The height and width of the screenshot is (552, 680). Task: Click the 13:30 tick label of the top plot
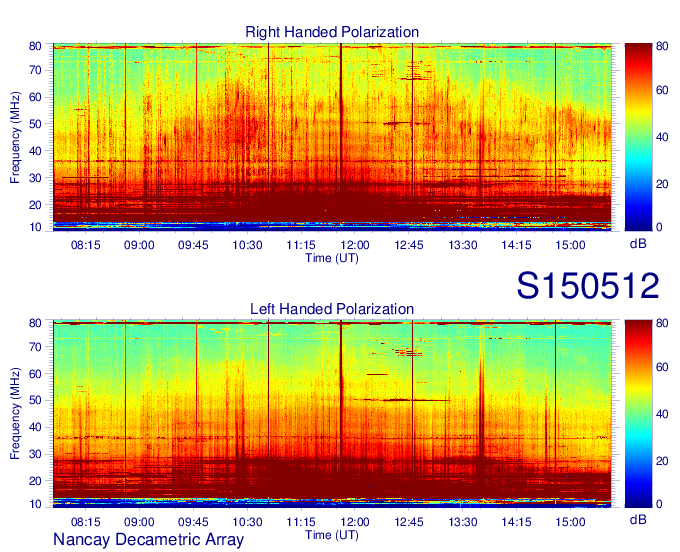(x=463, y=245)
